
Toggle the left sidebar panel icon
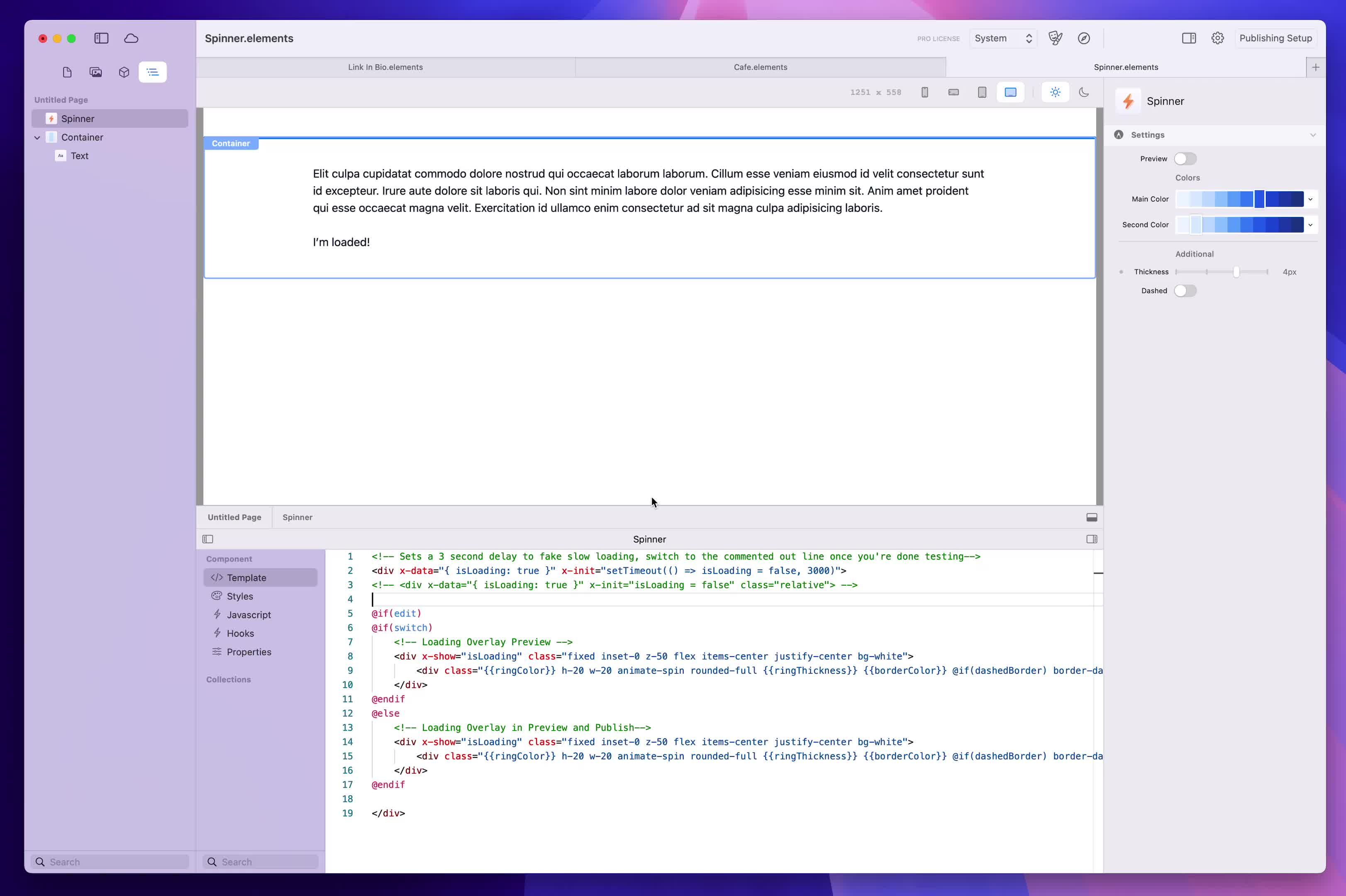(101, 38)
